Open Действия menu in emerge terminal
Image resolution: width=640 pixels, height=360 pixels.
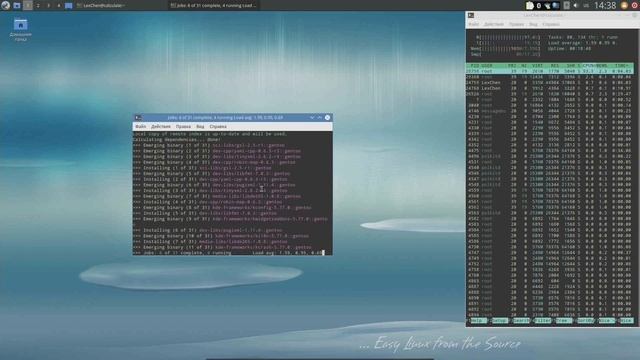click(x=161, y=127)
